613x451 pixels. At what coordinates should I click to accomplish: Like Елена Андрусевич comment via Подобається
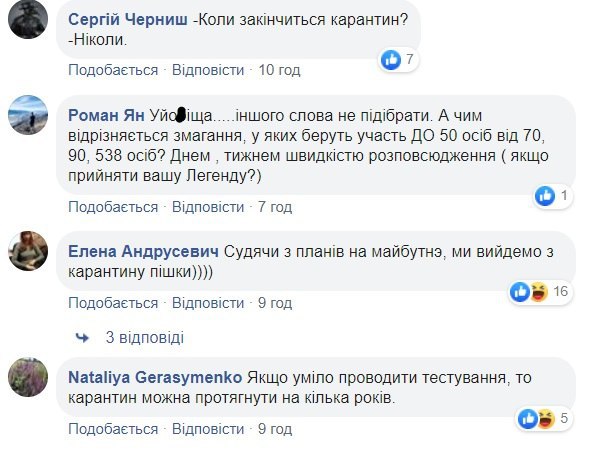(113, 301)
